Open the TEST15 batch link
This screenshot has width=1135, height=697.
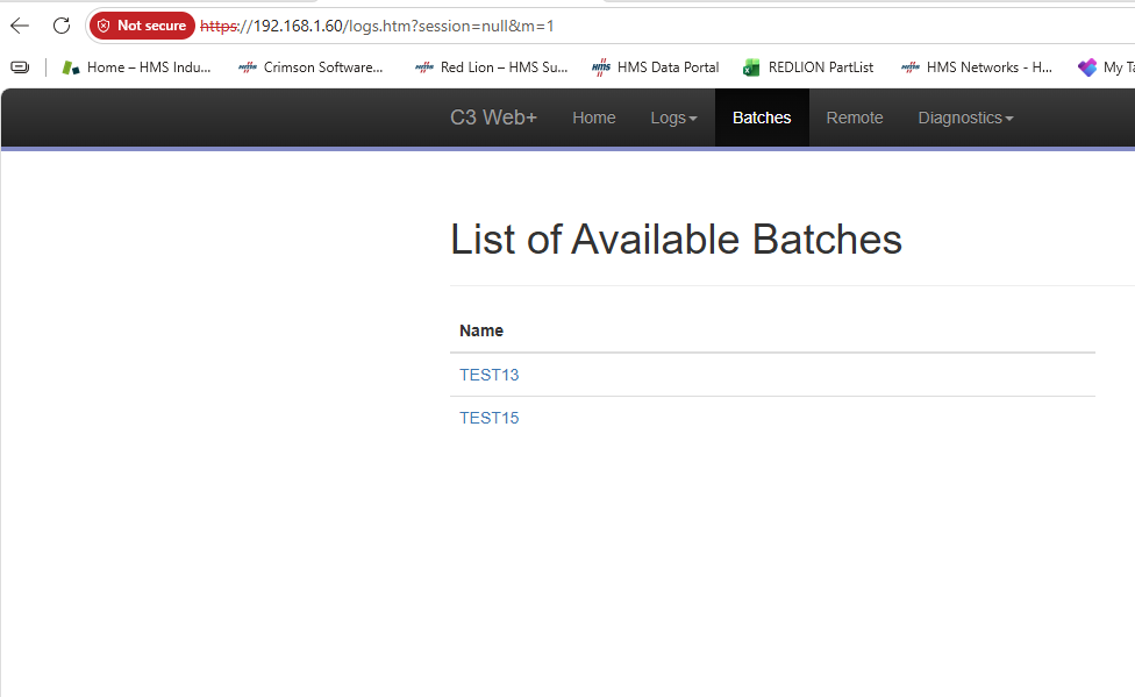pyautogui.click(x=489, y=418)
